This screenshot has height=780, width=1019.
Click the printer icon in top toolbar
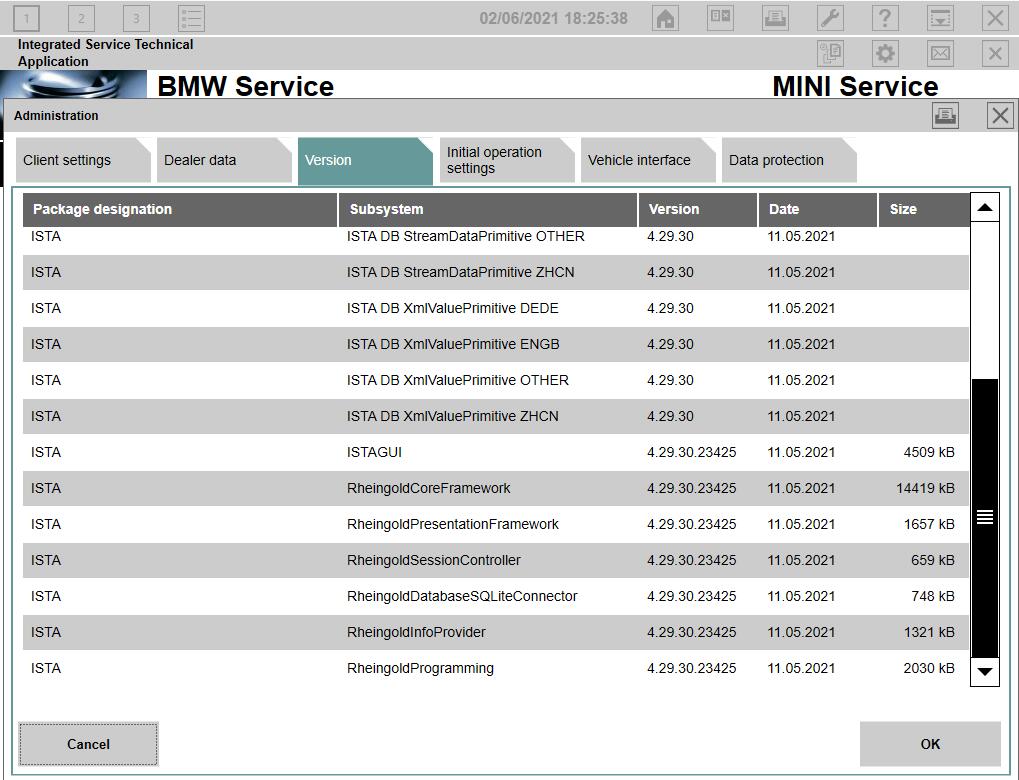coord(775,18)
